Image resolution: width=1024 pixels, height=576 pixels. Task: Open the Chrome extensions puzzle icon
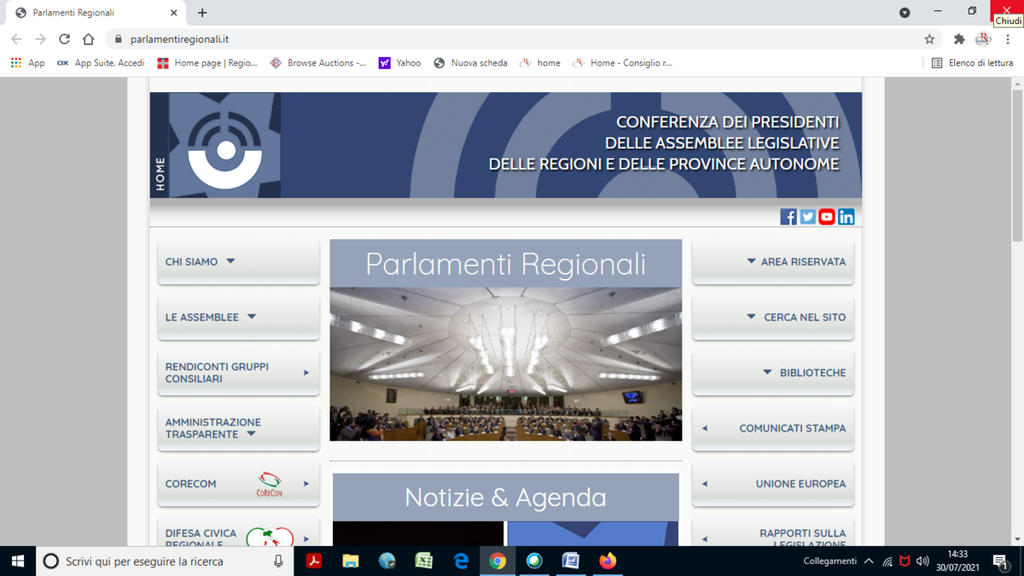tap(959, 39)
